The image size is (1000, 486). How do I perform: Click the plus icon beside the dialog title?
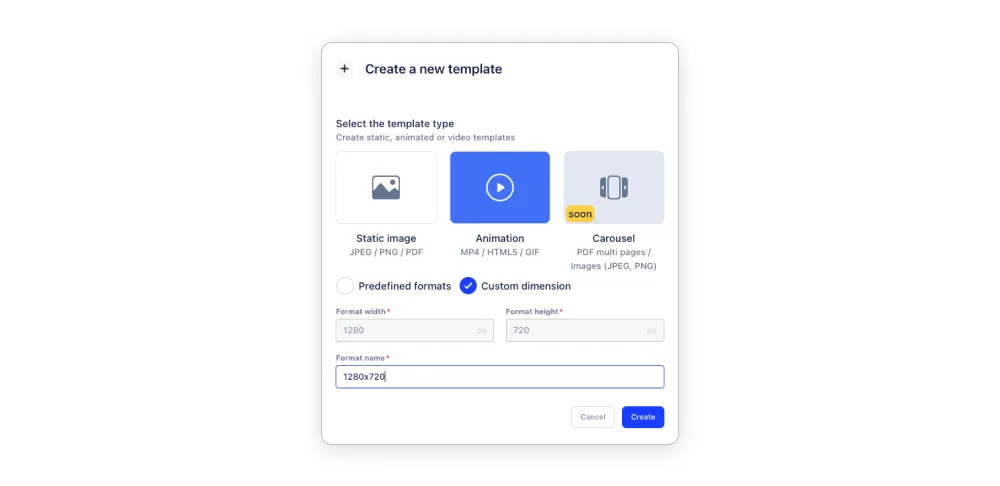[x=344, y=69]
